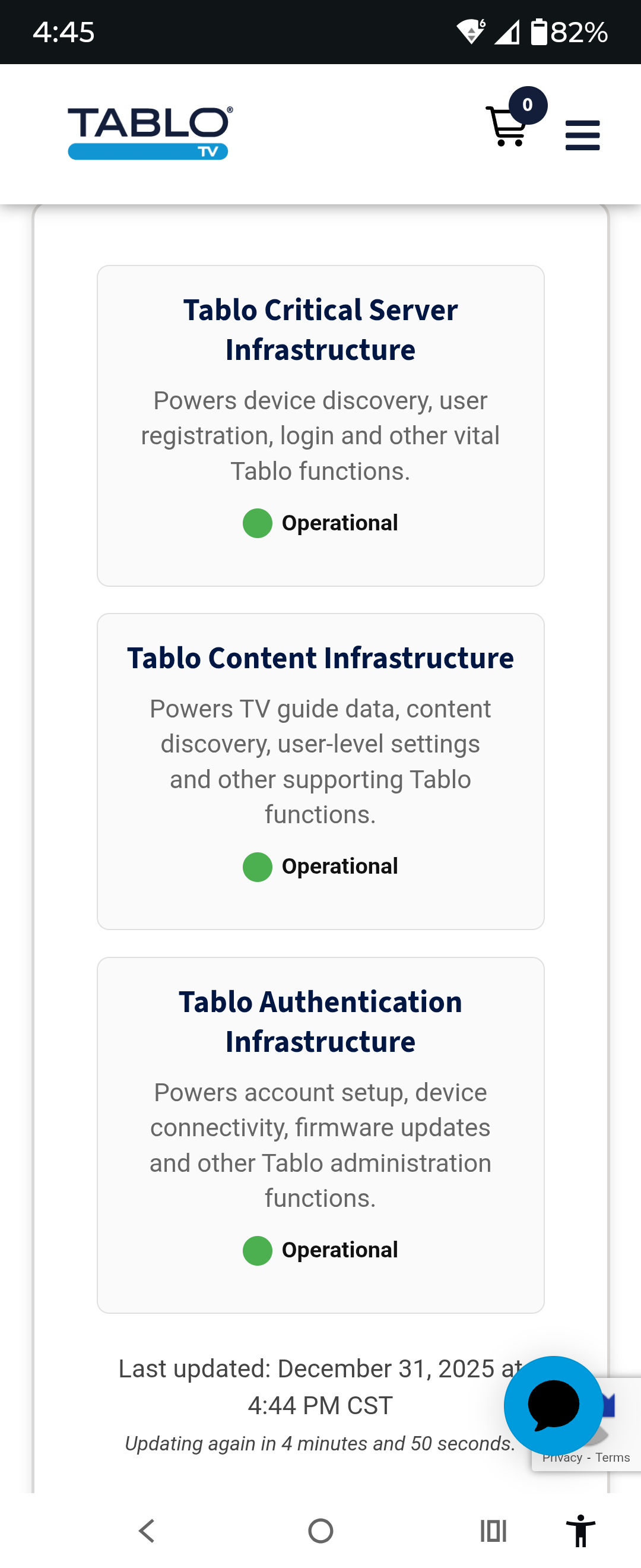Open the recent apps switcher

click(x=493, y=1530)
